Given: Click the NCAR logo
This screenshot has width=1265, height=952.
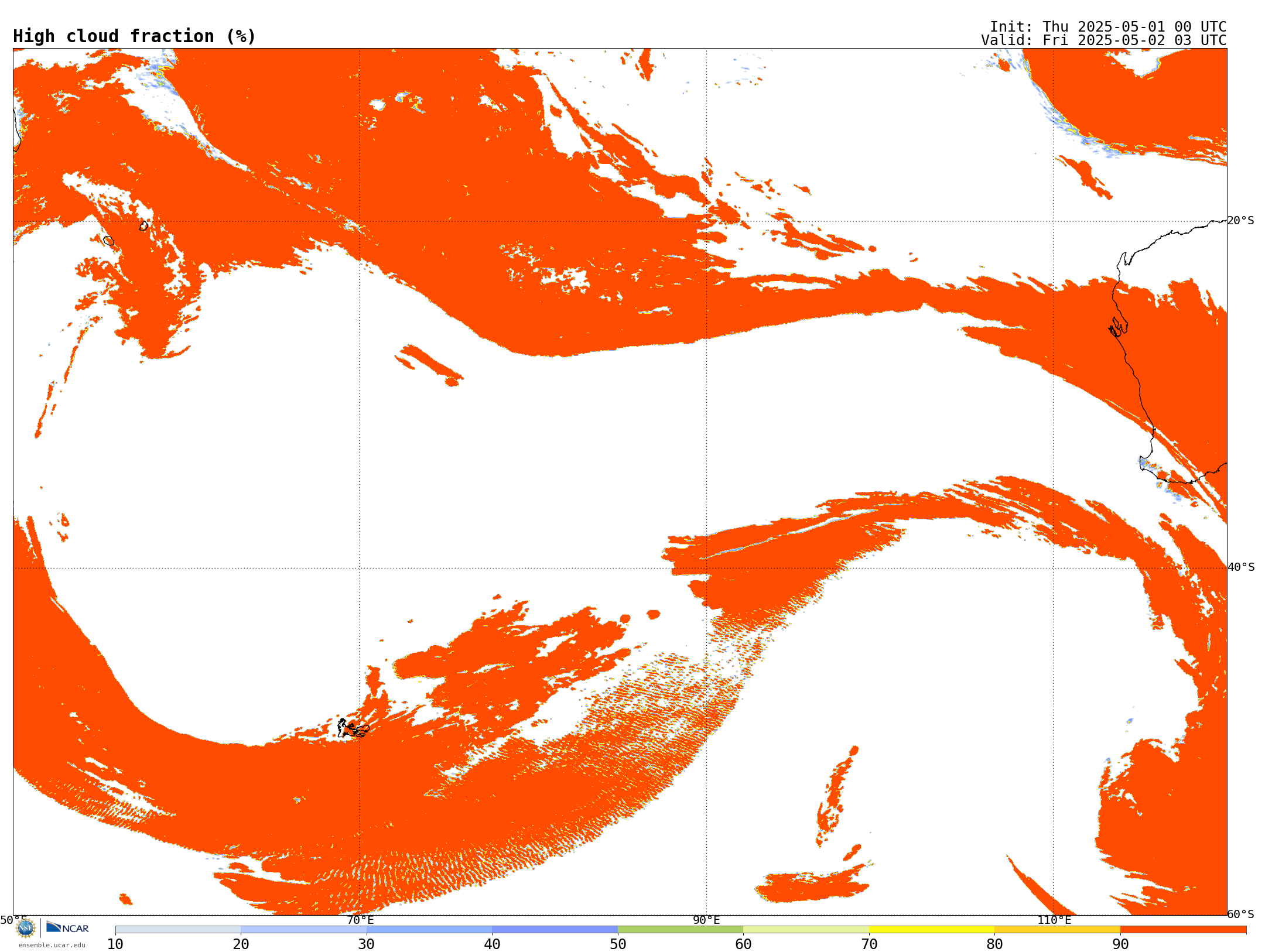Looking at the screenshot, I should point(67,927).
